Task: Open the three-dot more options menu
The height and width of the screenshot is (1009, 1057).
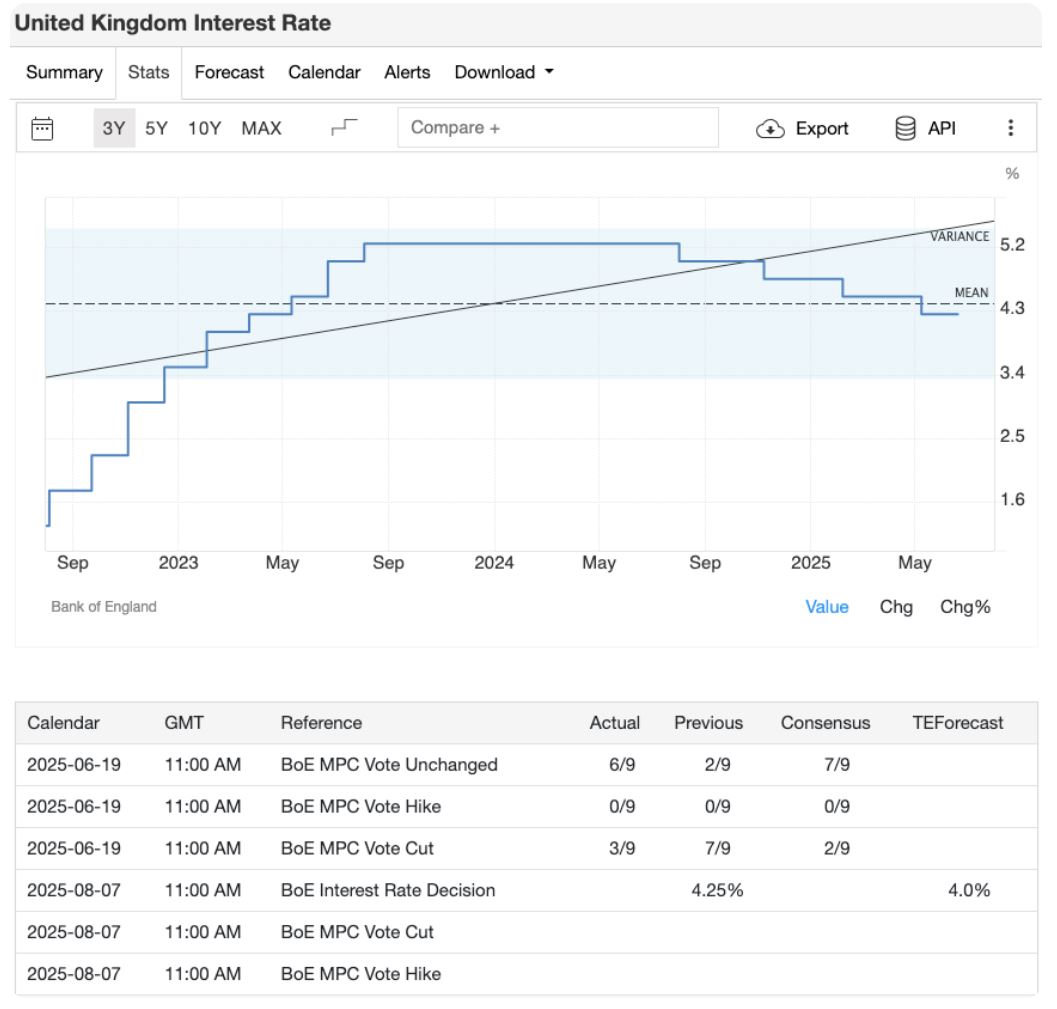Action: (x=1010, y=128)
